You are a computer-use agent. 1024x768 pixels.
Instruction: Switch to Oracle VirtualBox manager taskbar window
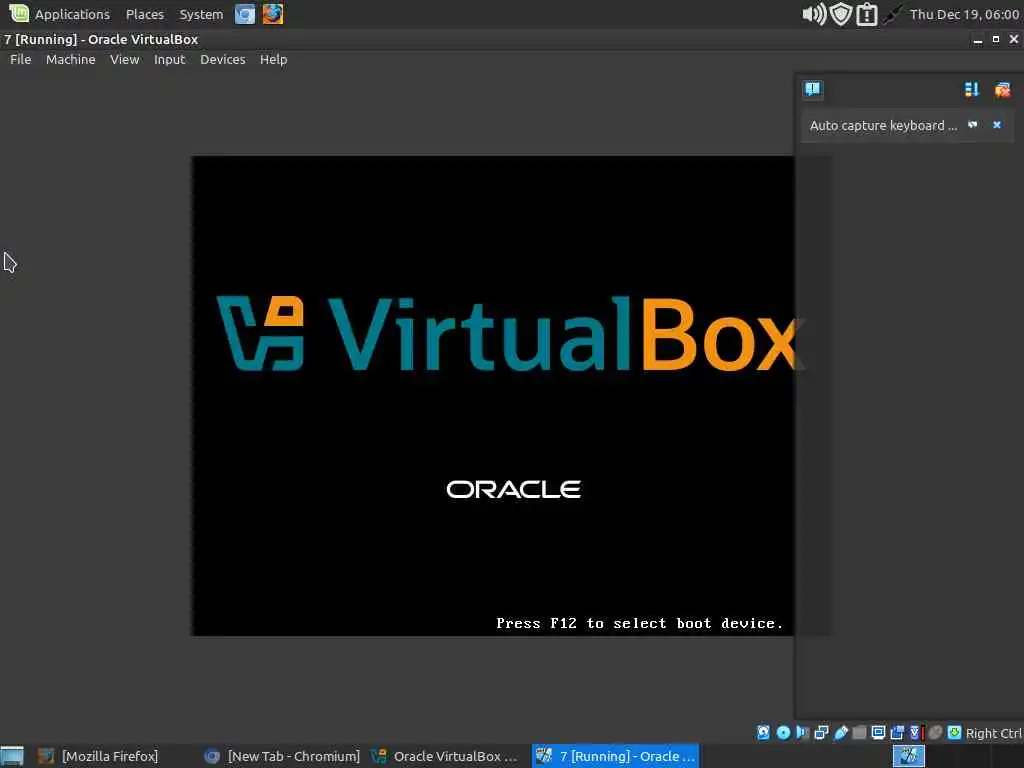[445, 756]
